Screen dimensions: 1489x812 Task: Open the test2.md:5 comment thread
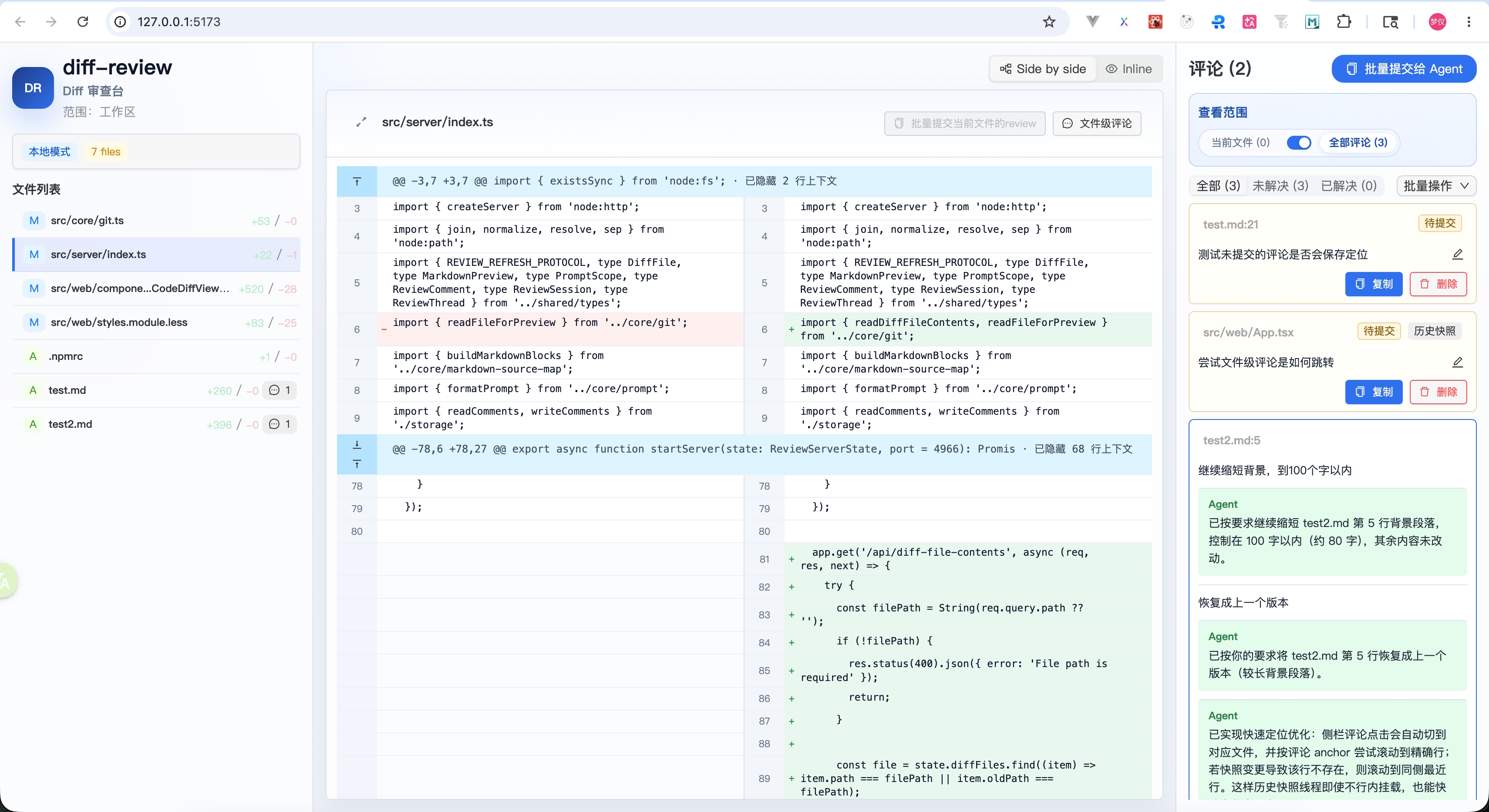(x=1231, y=441)
